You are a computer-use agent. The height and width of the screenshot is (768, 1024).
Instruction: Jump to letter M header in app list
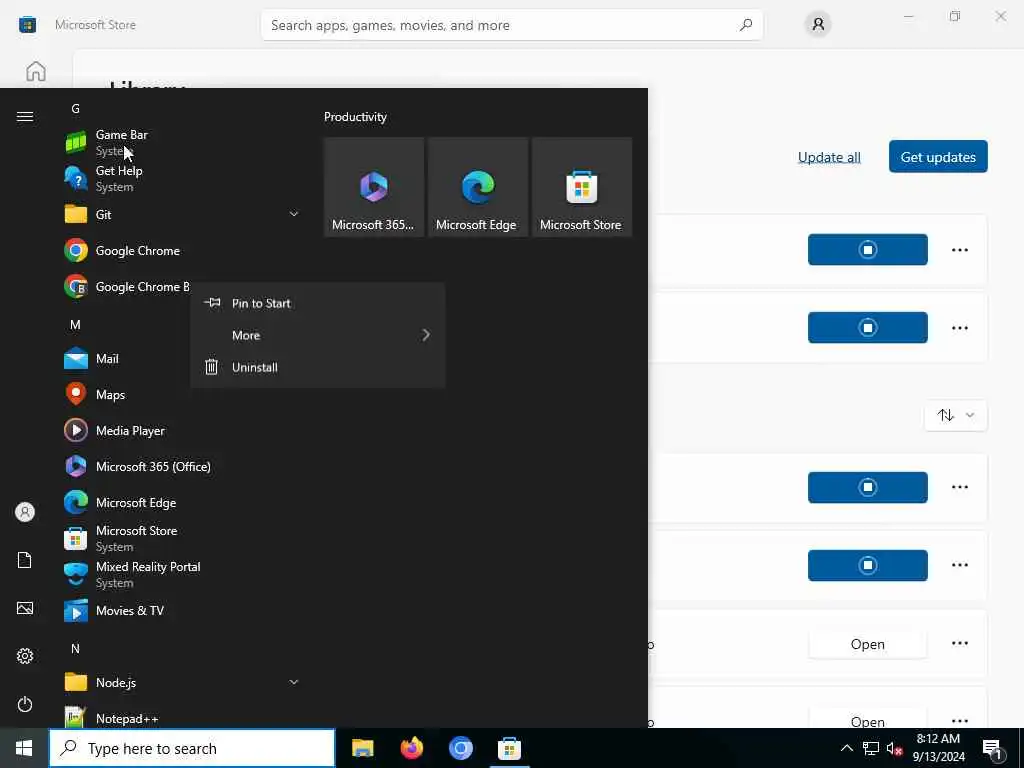tap(75, 325)
